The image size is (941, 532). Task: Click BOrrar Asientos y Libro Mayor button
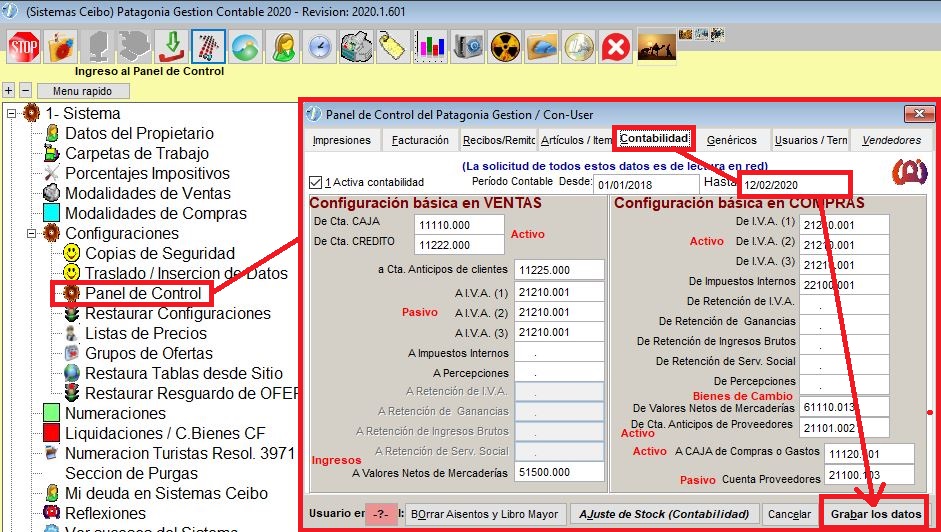[x=485, y=515]
